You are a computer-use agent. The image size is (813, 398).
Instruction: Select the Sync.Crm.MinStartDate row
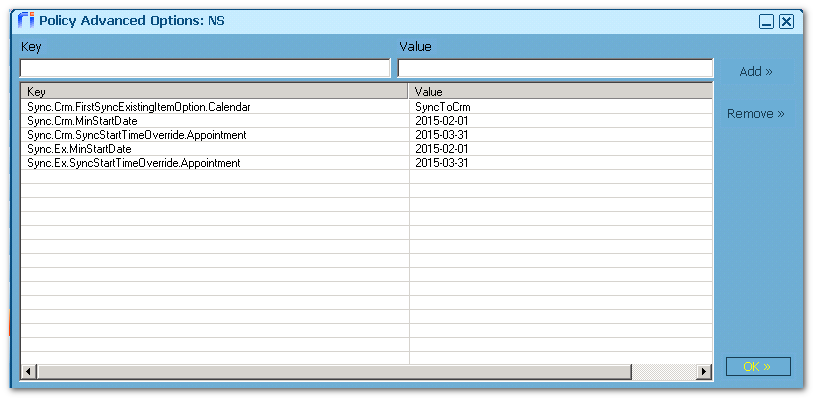(367, 121)
